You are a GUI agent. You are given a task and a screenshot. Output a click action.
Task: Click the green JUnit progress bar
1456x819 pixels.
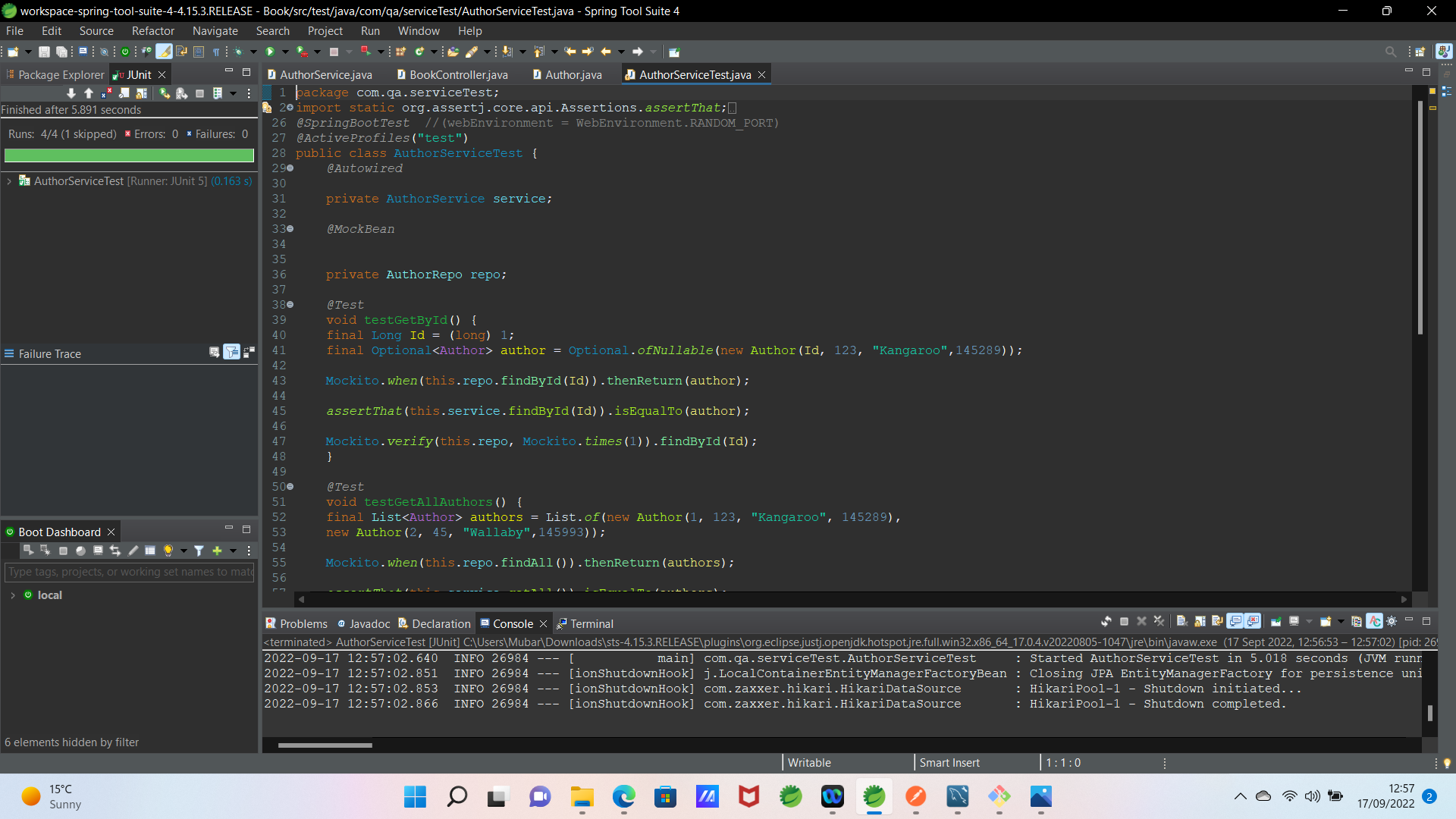(129, 155)
